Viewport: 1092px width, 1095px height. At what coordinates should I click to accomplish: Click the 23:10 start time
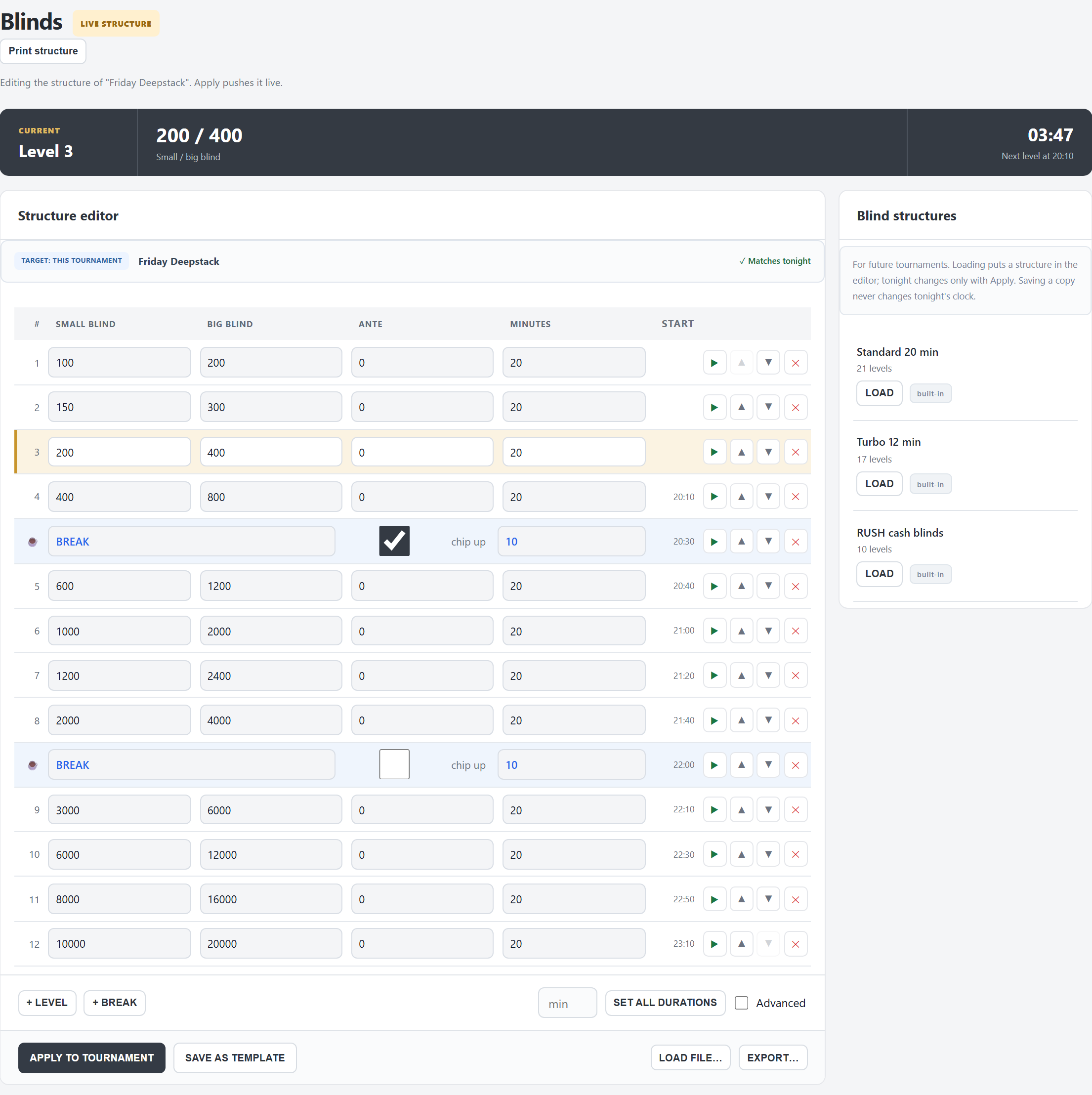click(683, 944)
